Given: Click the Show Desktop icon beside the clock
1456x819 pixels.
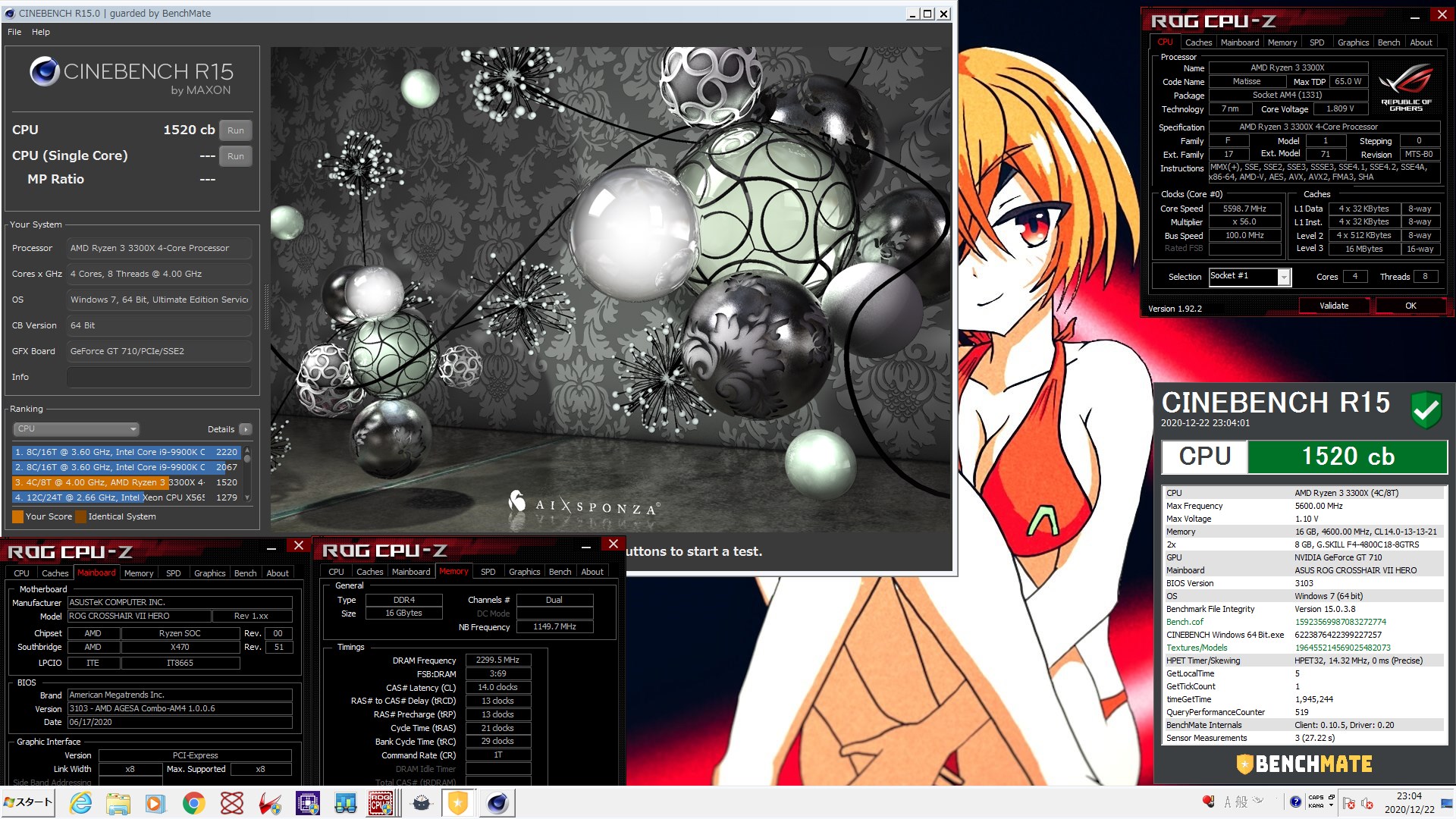Looking at the screenshot, I should point(1448,803).
